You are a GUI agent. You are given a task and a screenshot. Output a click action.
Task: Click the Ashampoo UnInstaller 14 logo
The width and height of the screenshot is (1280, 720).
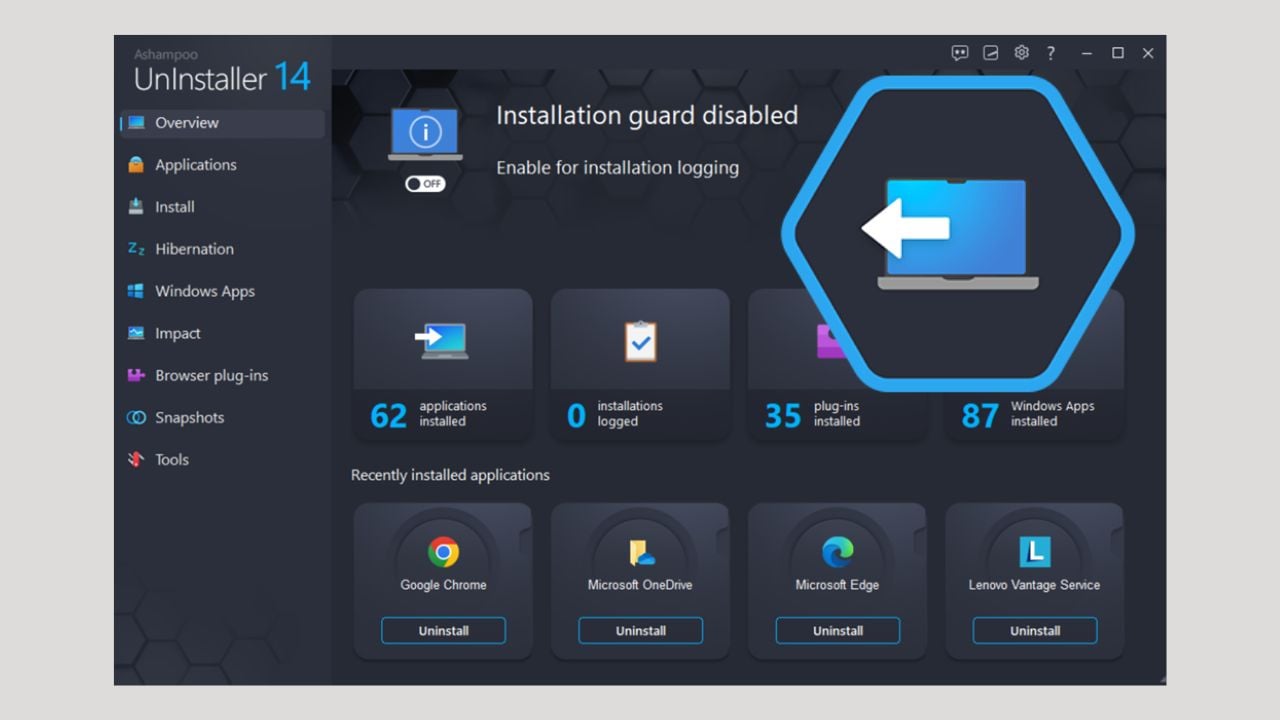point(222,71)
